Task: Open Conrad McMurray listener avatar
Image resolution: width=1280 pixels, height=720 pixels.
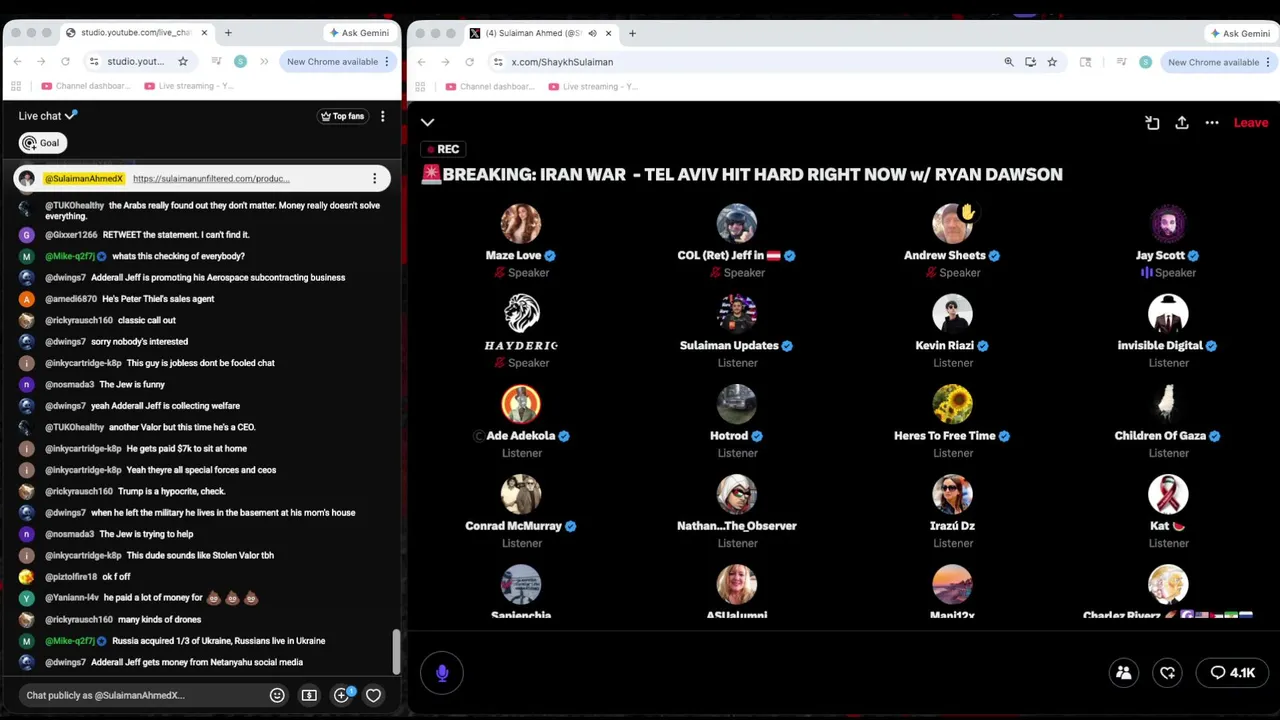Action: click(x=521, y=494)
